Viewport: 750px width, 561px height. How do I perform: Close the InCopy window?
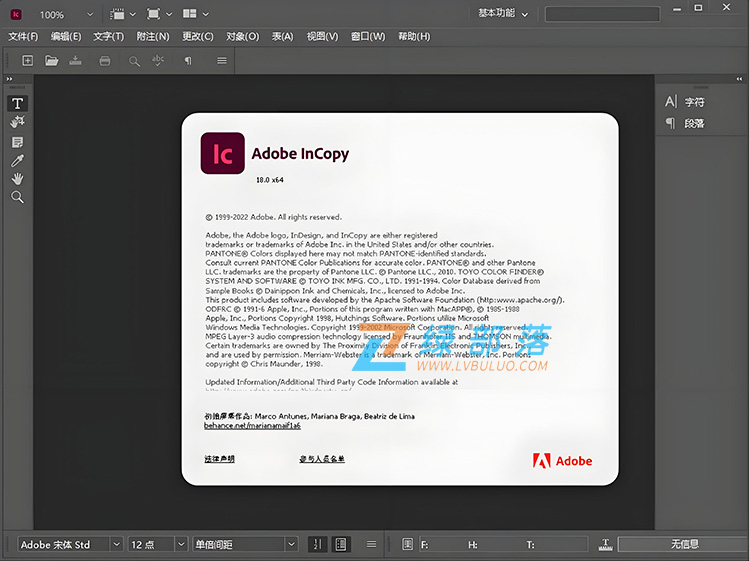pyautogui.click(x=726, y=7)
